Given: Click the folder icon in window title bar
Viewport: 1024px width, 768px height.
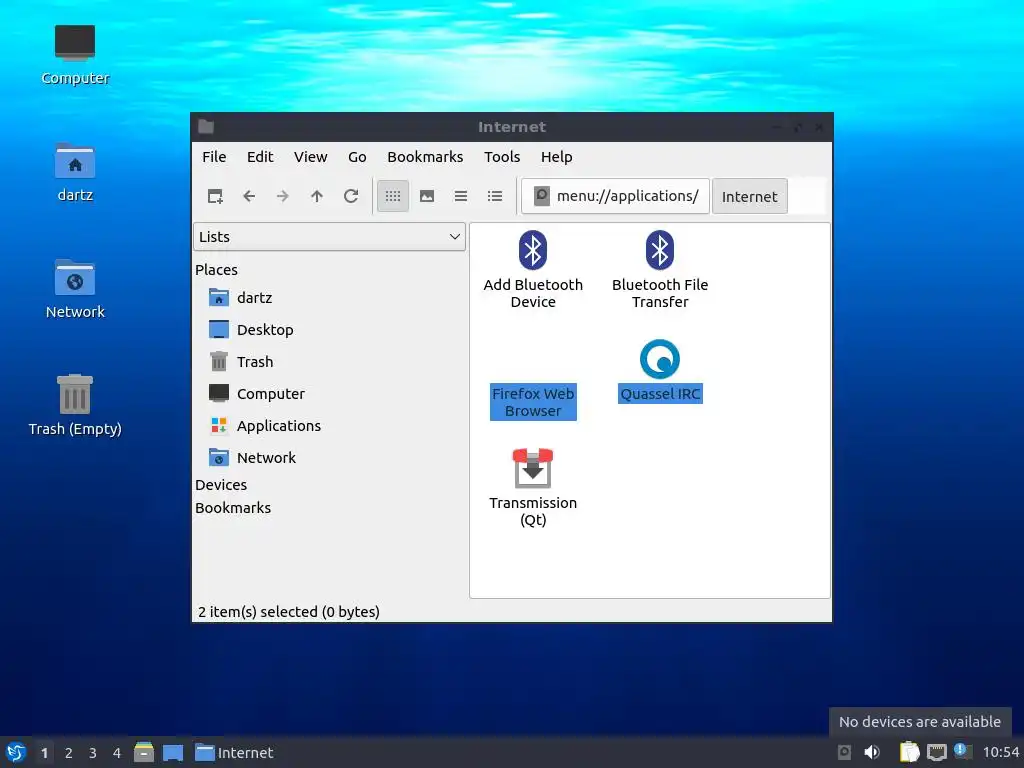Looking at the screenshot, I should click(206, 127).
